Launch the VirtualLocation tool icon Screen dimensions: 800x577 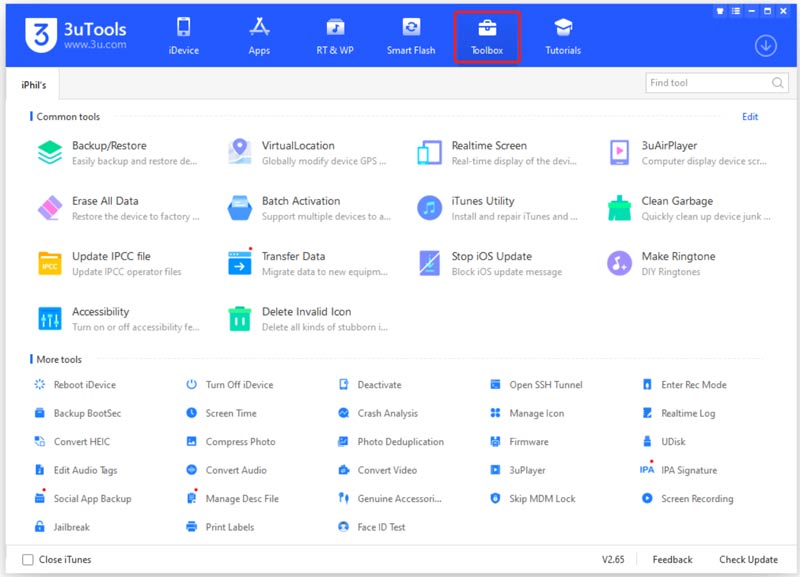pyautogui.click(x=239, y=152)
